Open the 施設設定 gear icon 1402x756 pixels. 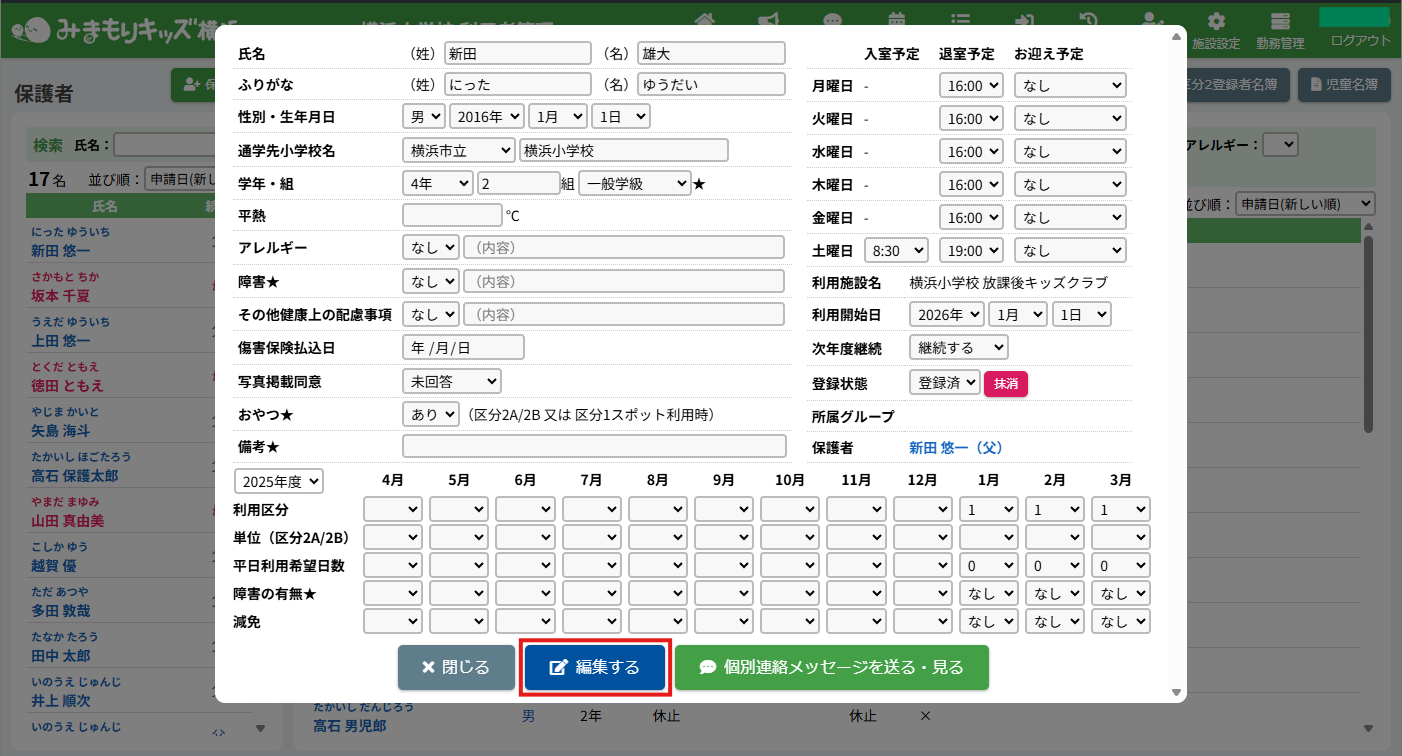[x=1216, y=21]
